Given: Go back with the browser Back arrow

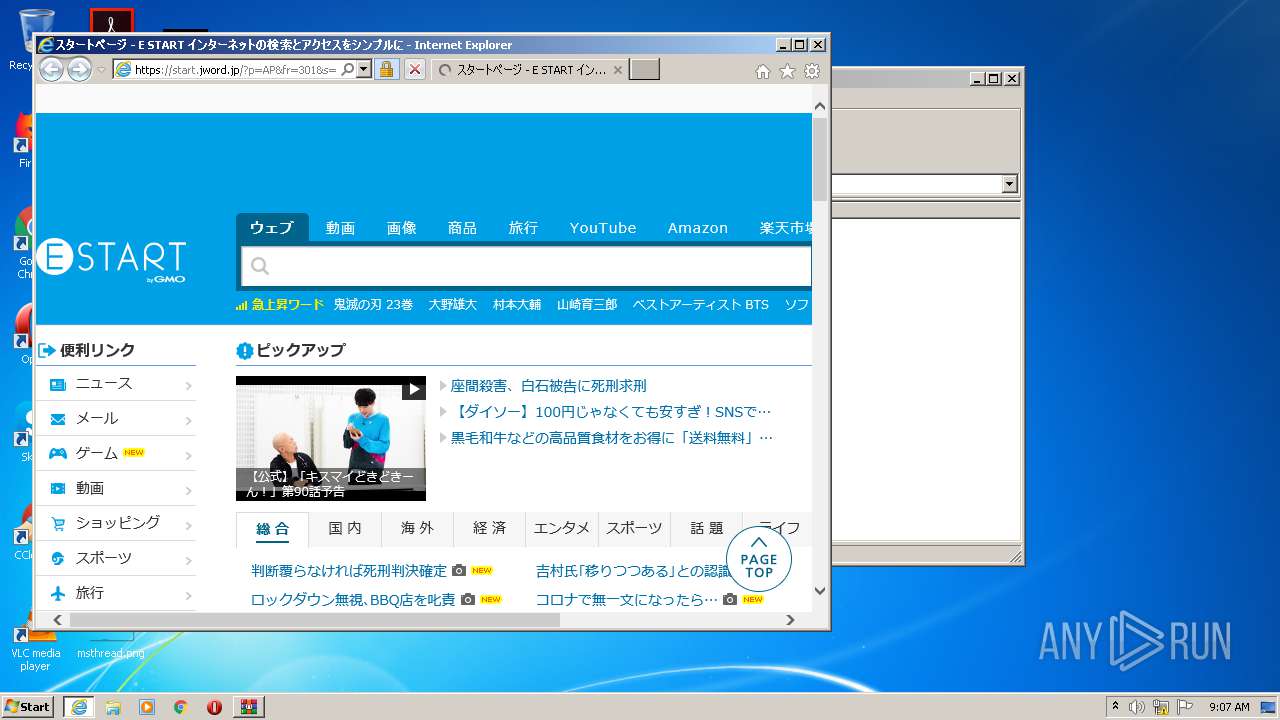Looking at the screenshot, I should click(51, 70).
